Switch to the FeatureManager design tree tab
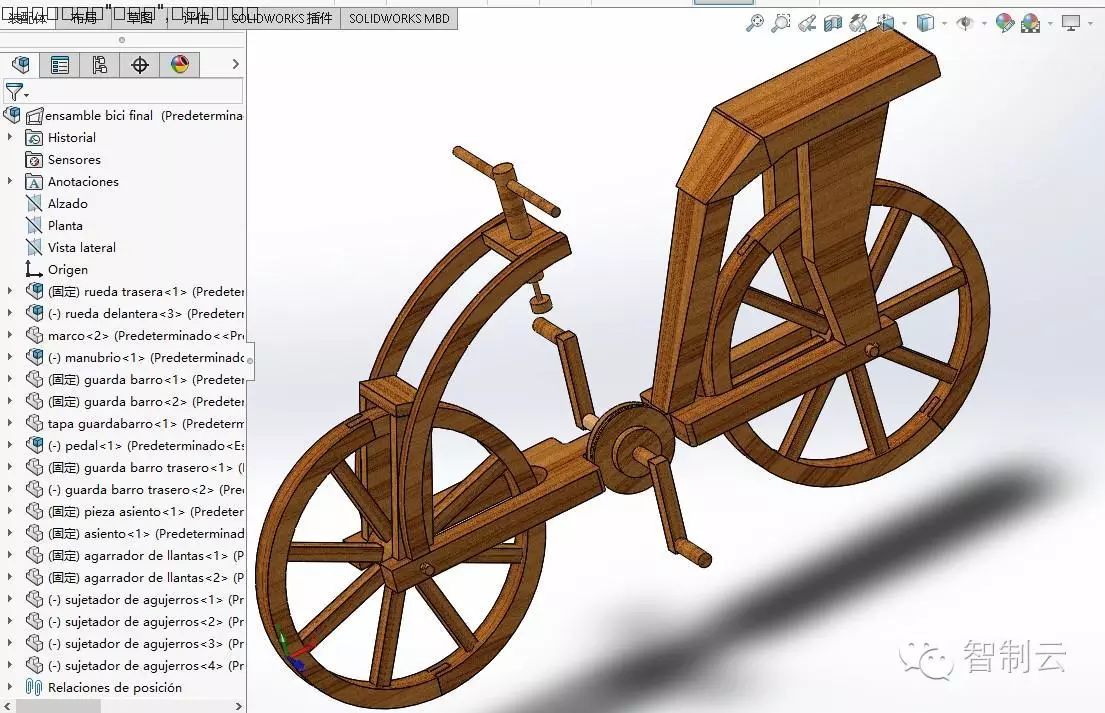This screenshot has height=713, width=1105. pos(20,65)
